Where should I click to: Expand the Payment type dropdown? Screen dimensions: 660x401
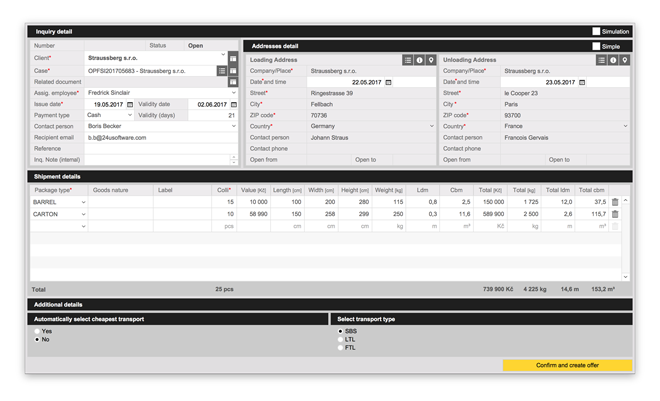pyautogui.click(x=130, y=115)
